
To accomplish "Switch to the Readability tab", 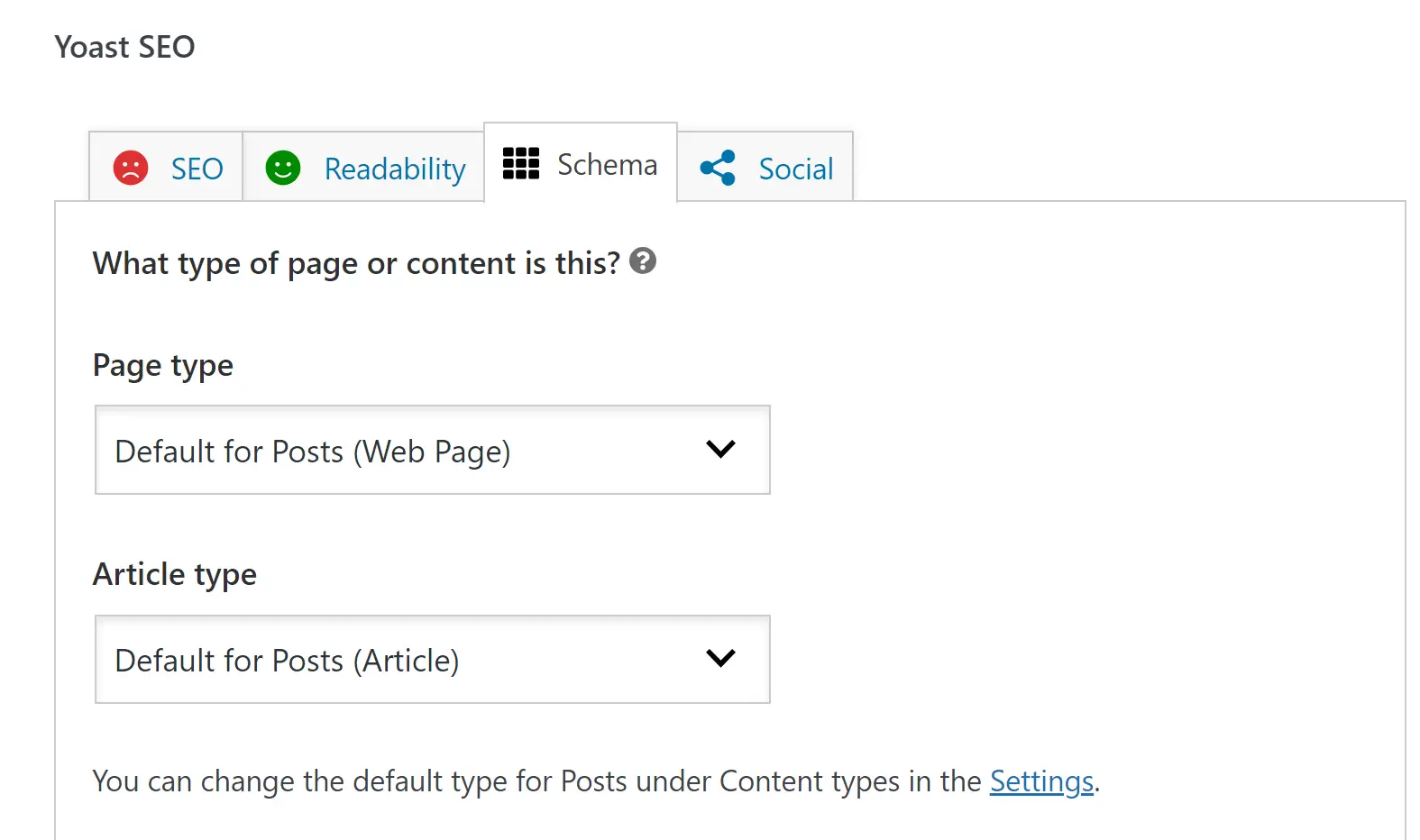I will click(364, 168).
